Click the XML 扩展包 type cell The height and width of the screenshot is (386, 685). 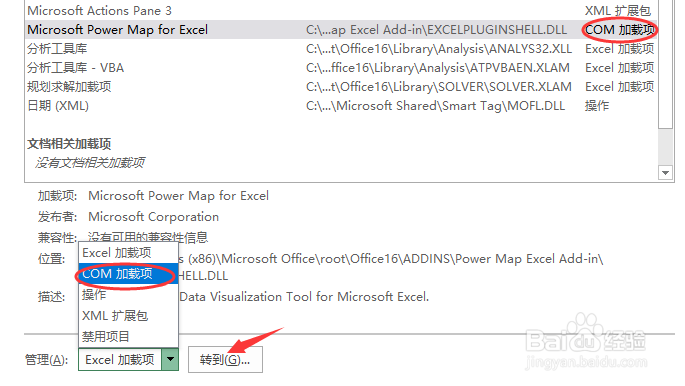pyautogui.click(x=618, y=10)
